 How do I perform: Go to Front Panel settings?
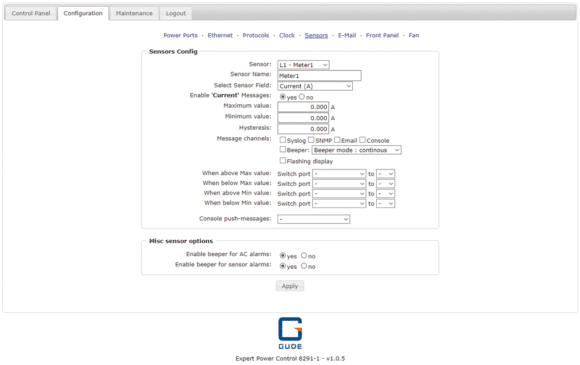click(x=382, y=36)
